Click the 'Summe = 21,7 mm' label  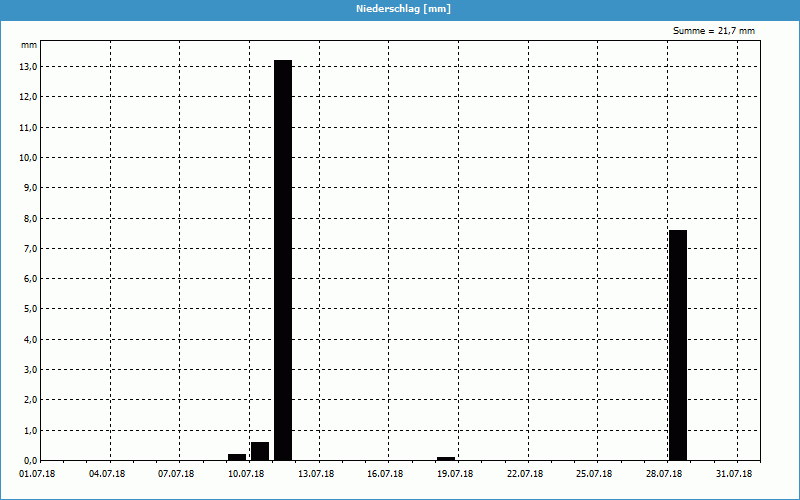714,31
